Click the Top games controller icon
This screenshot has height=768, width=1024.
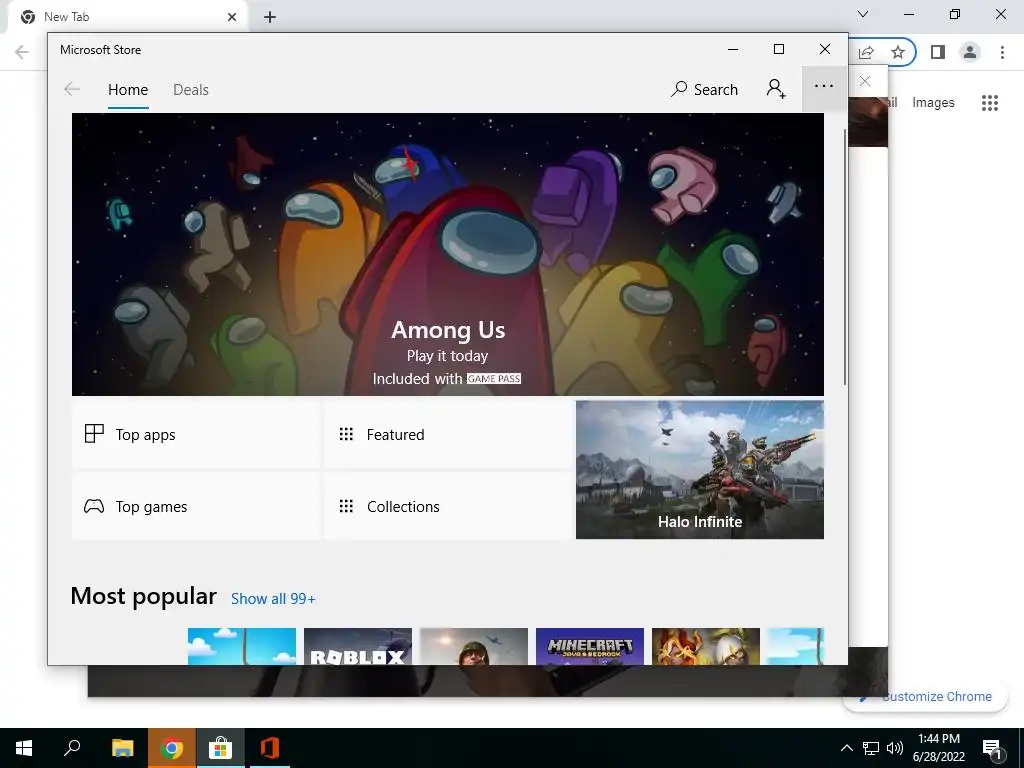[94, 506]
